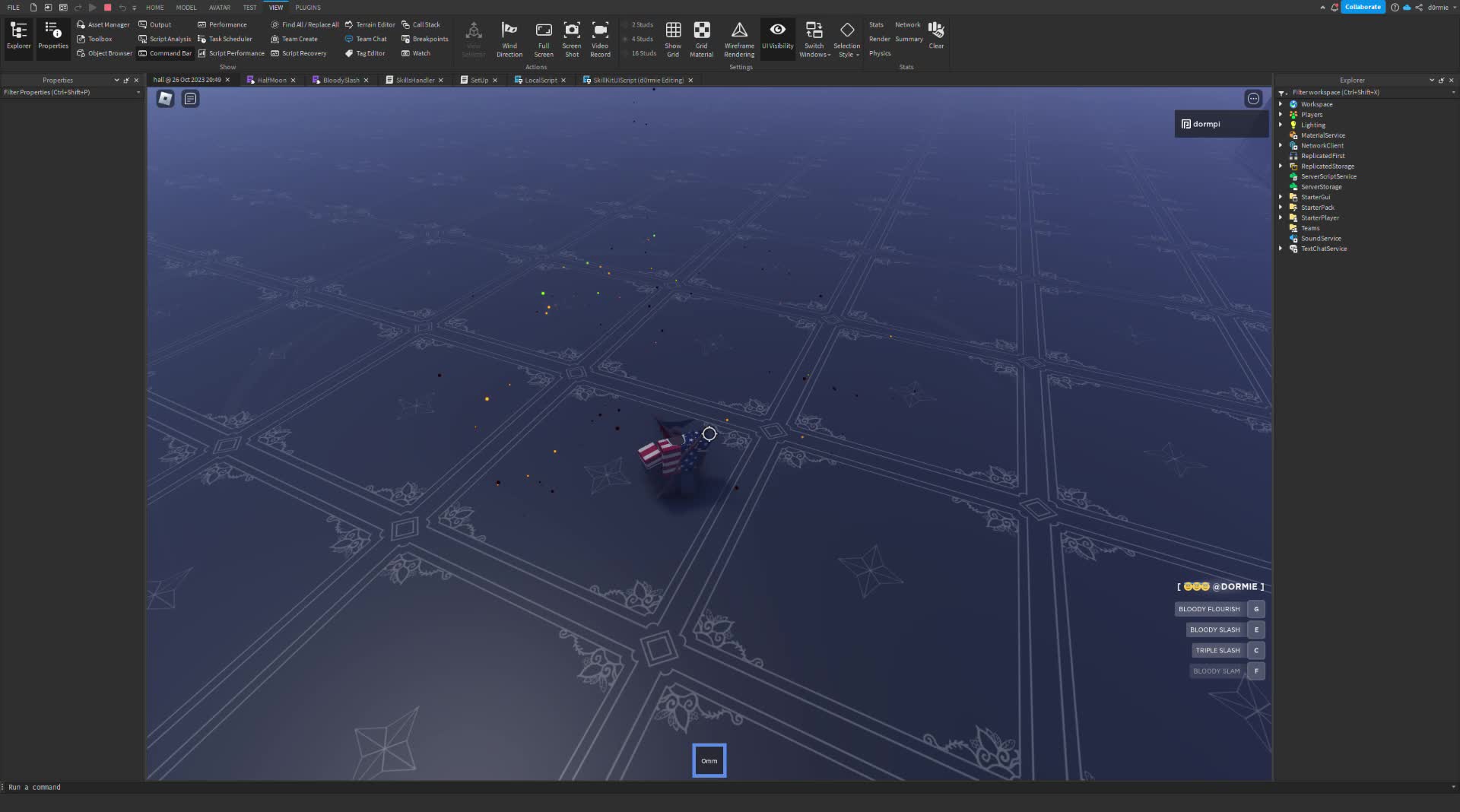The height and width of the screenshot is (812, 1460).
Task: Click the Collaborate button
Action: pos(1362,7)
